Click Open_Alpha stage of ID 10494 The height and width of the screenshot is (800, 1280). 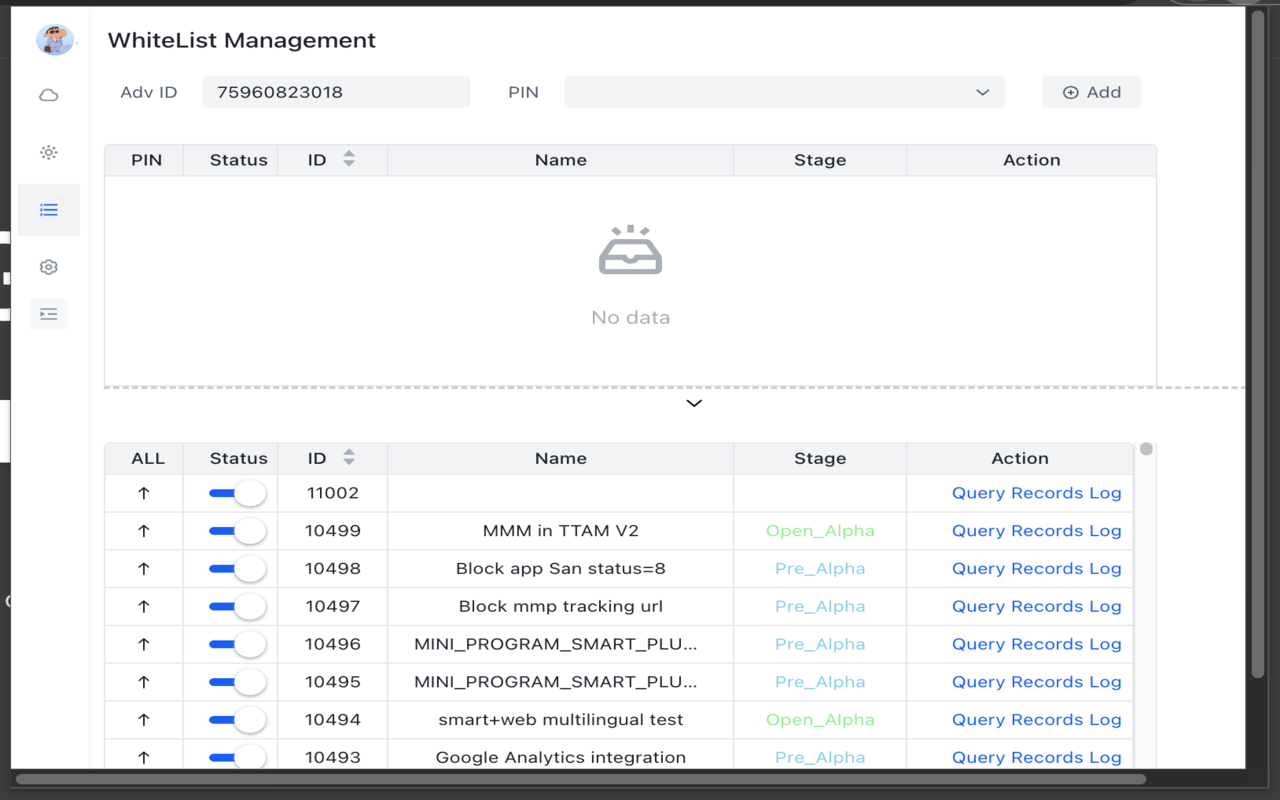click(820, 720)
